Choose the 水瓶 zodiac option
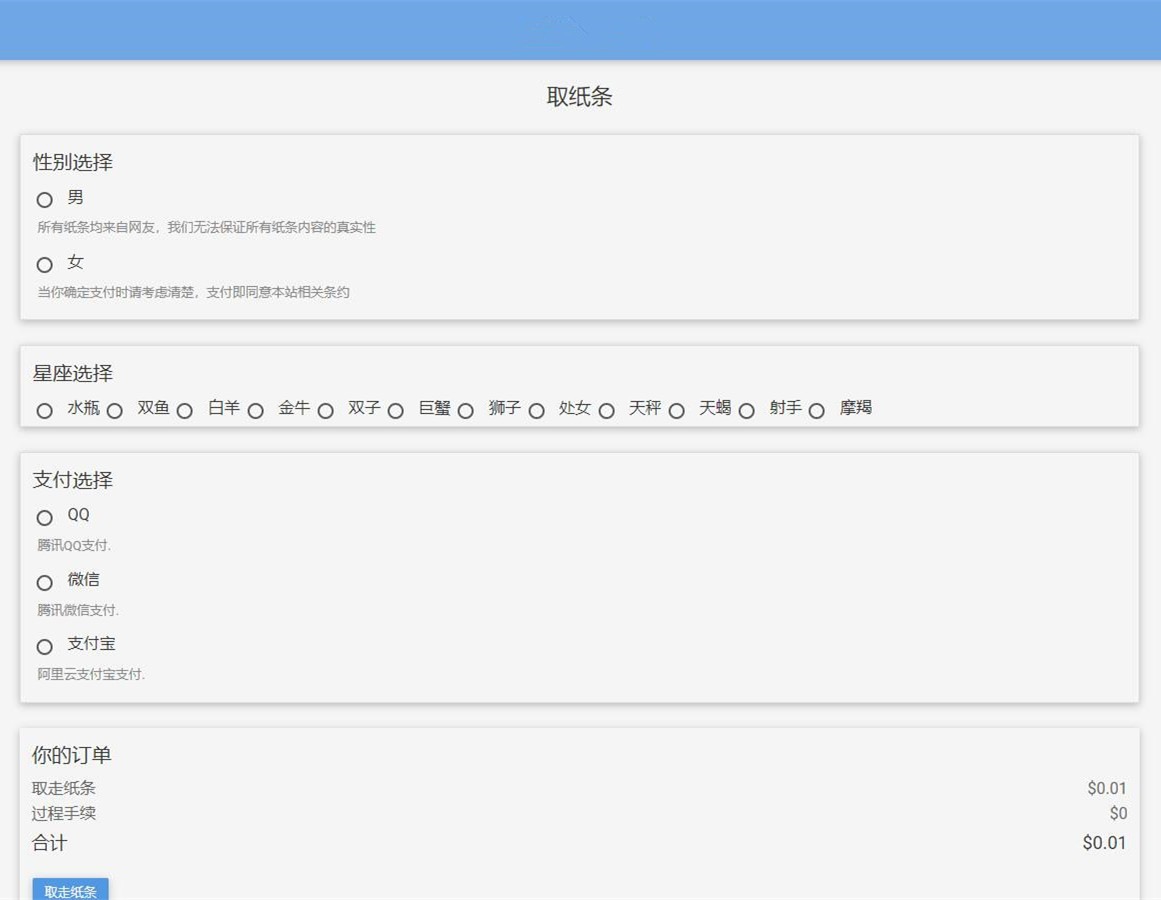This screenshot has height=900, width=1161. [x=44, y=411]
